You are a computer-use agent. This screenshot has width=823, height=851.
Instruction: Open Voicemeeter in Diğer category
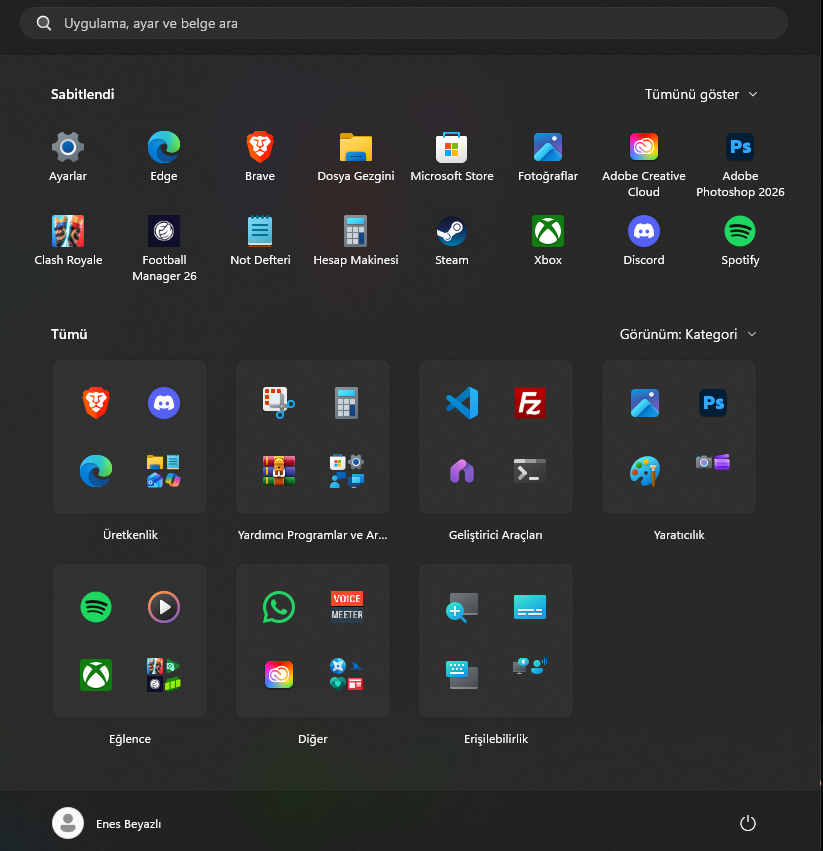347,607
